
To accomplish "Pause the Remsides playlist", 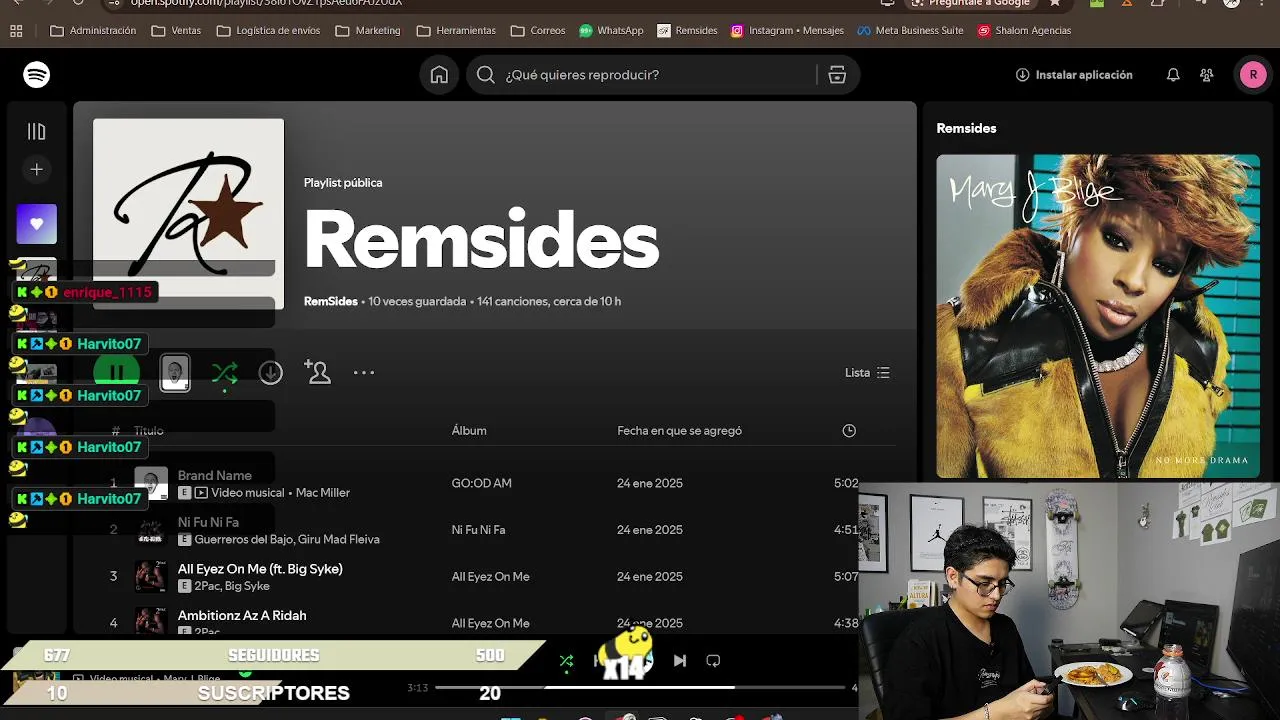I will click(x=117, y=373).
